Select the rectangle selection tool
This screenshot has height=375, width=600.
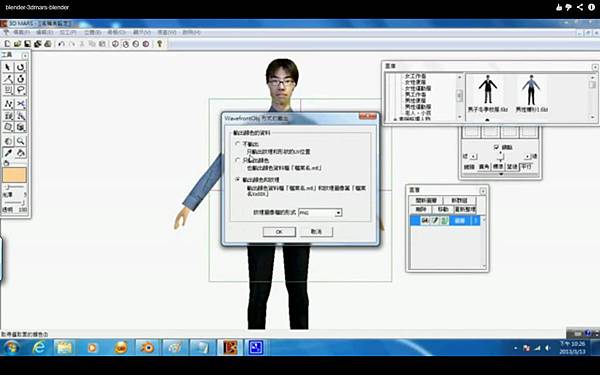[8, 91]
